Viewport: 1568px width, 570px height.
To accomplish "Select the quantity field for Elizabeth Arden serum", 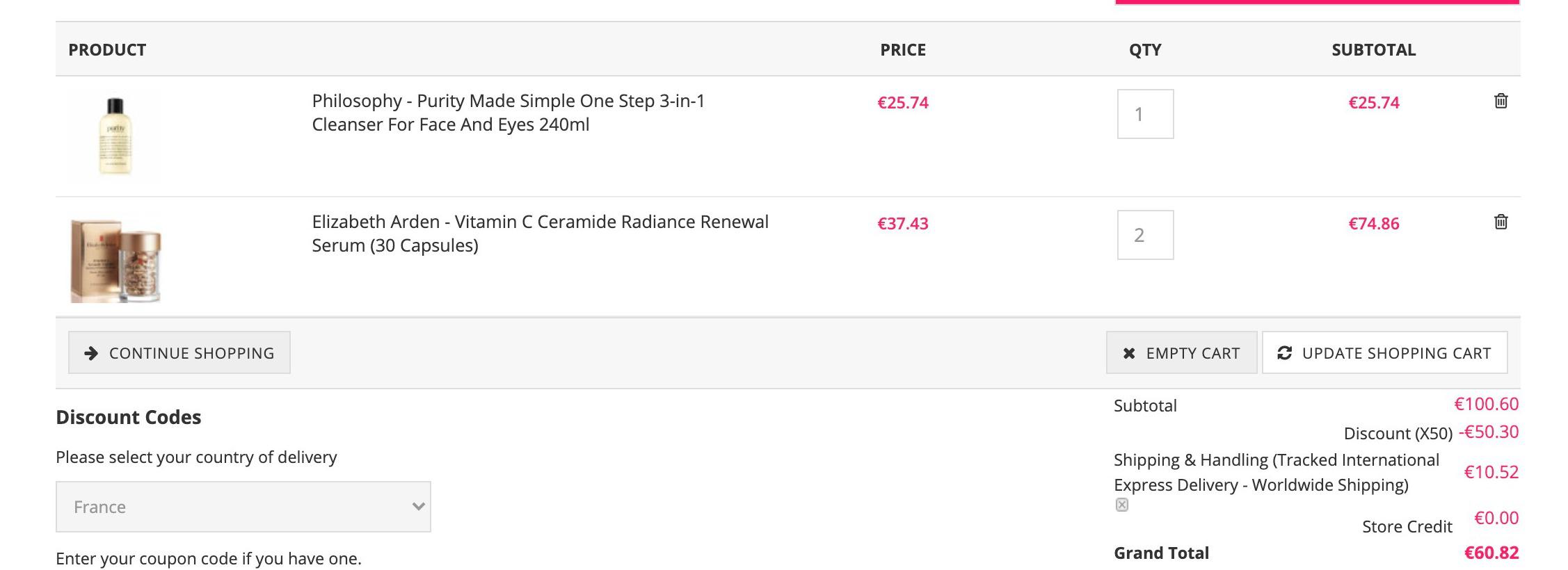I will (x=1145, y=235).
